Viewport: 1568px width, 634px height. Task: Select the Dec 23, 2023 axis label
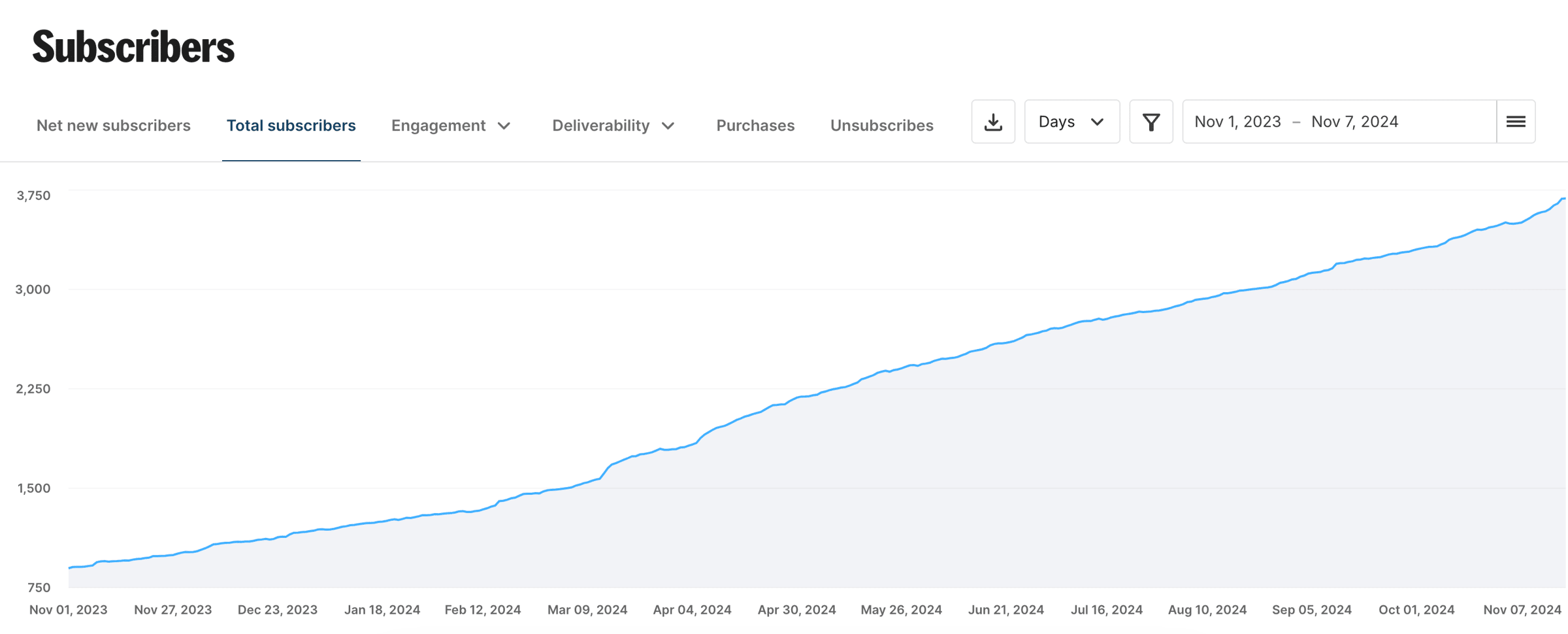[278, 610]
